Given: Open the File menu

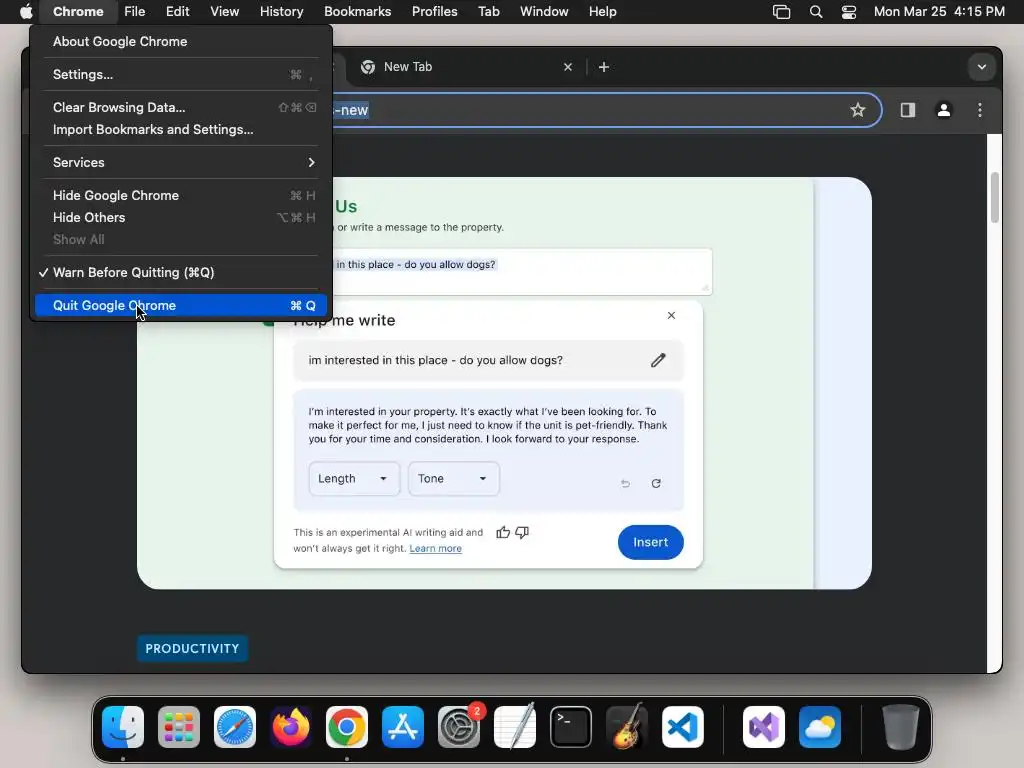Looking at the screenshot, I should click(x=135, y=11).
